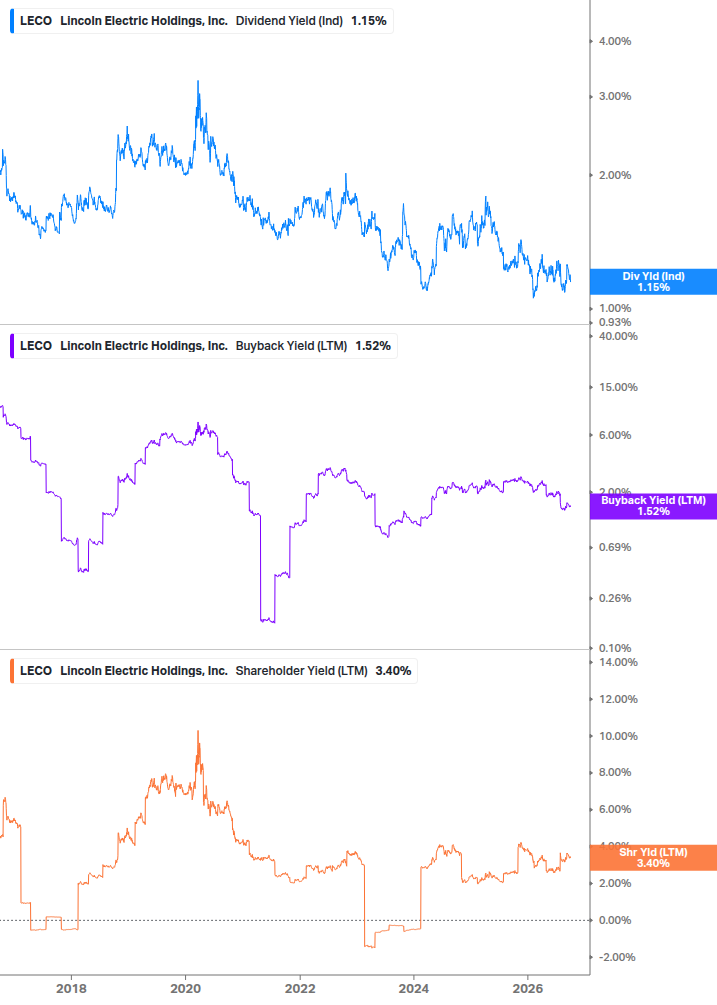Click the 3.00% tick in dividend yield axis

[x=614, y=96]
